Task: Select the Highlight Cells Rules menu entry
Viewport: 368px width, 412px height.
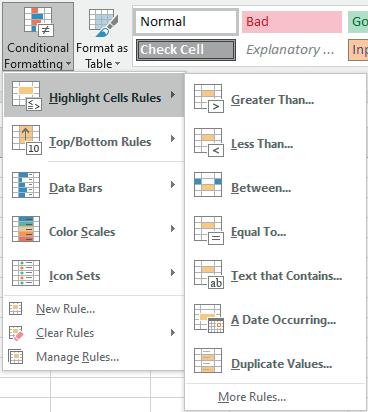Action: click(94, 96)
